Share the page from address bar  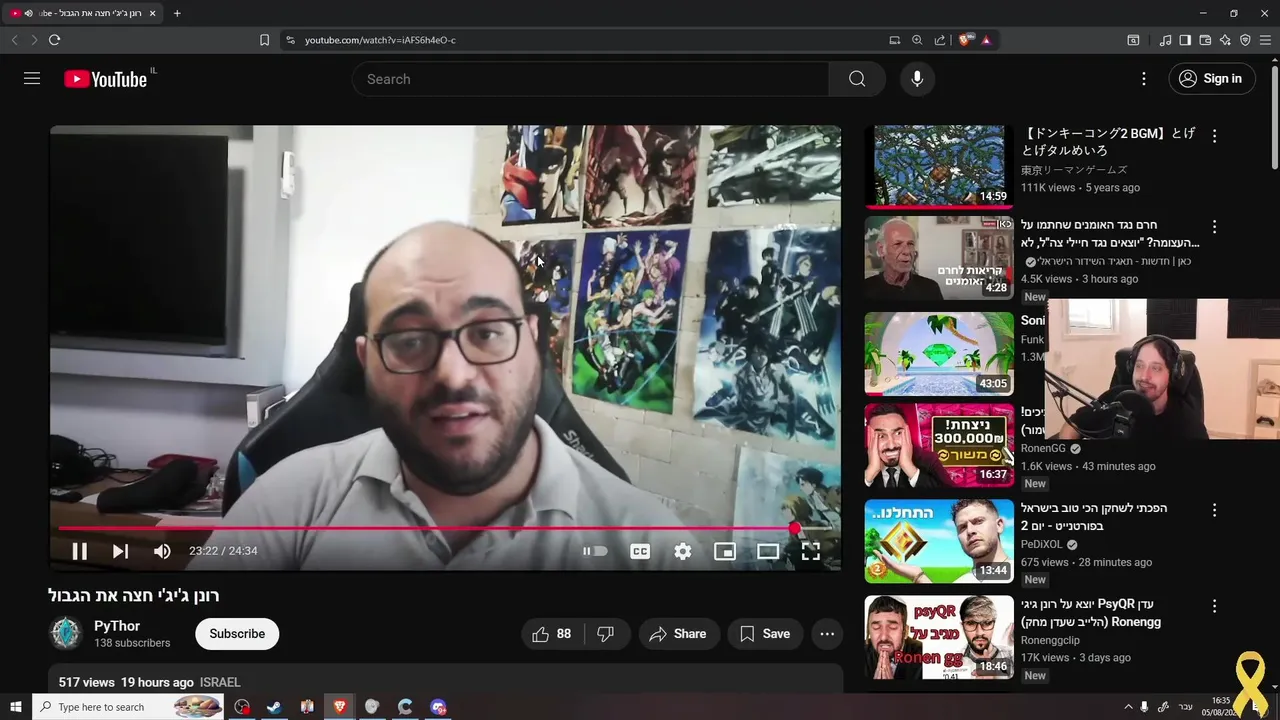940,40
